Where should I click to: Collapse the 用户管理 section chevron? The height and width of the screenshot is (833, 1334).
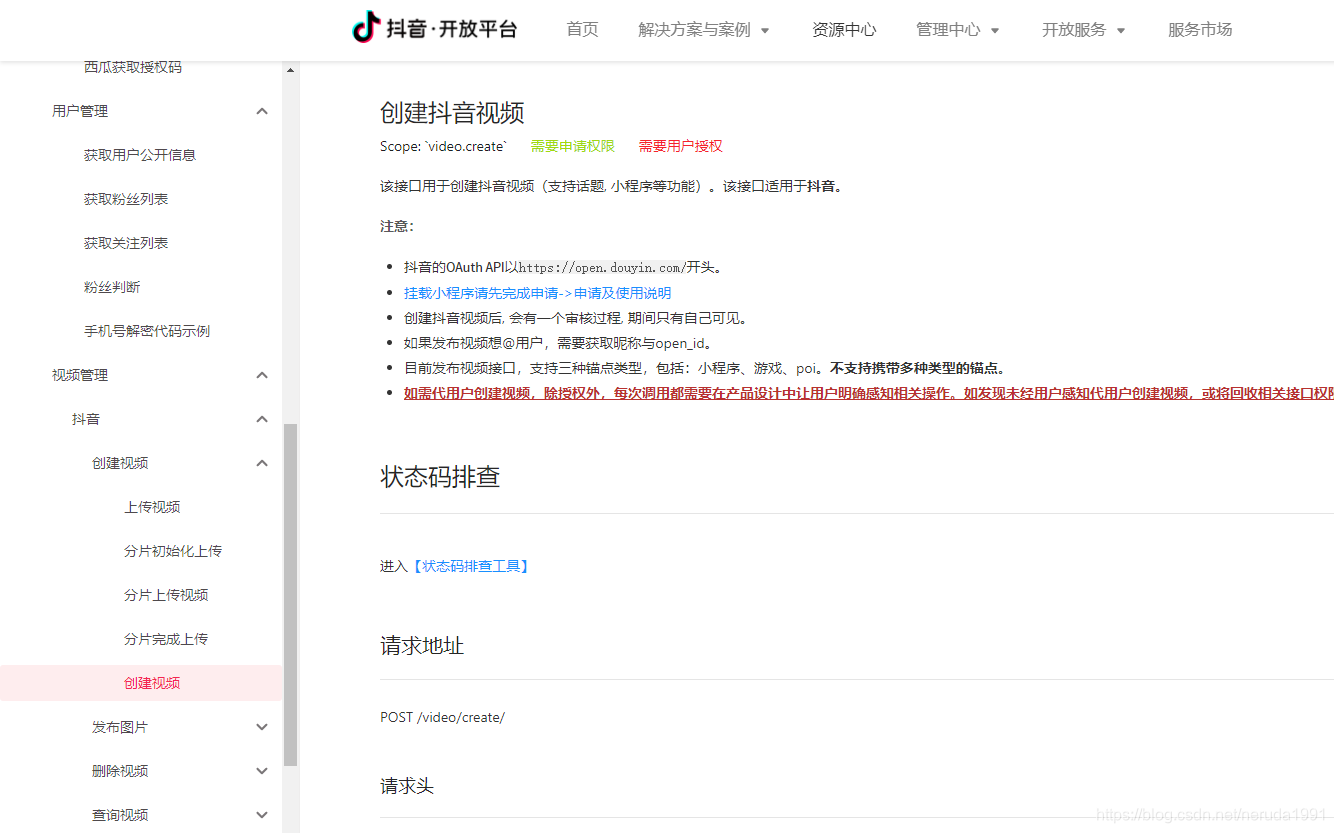[x=262, y=111]
